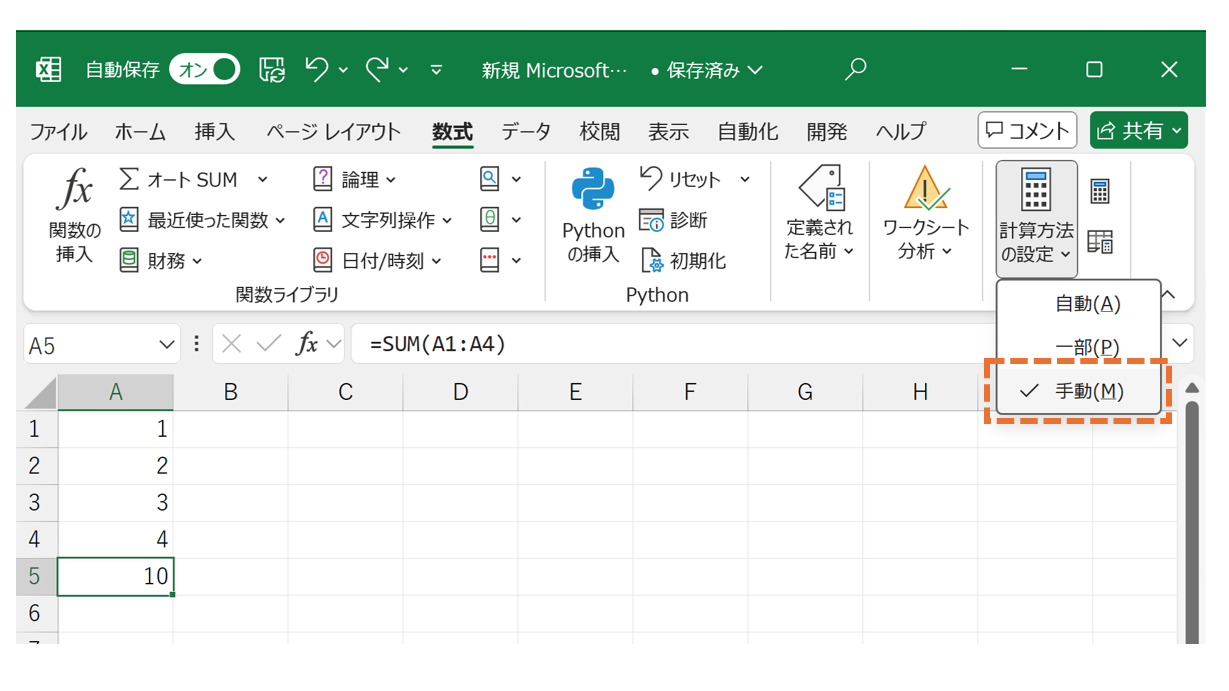The height and width of the screenshot is (691, 1229).
Task: Expand the formula bar chevron
Action: pyautogui.click(x=1181, y=343)
